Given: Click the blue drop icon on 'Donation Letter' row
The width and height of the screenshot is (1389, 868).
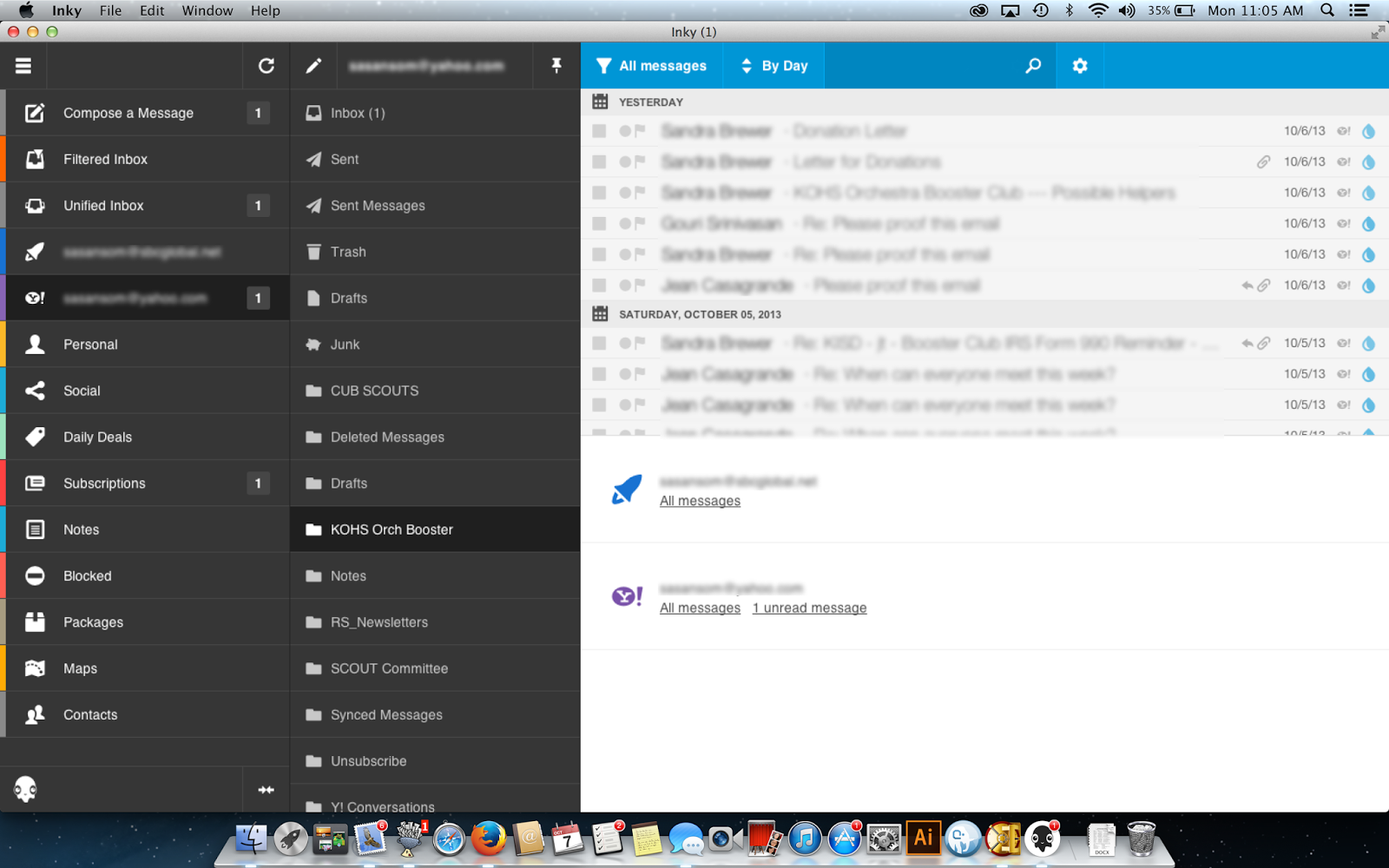Looking at the screenshot, I should tap(1368, 131).
